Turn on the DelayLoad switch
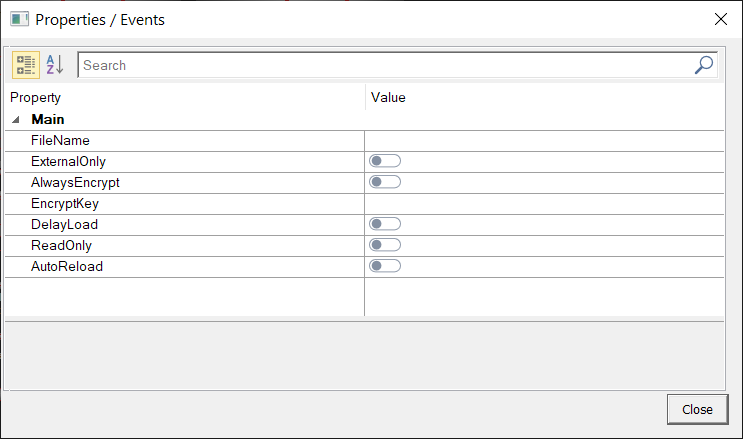 (385, 224)
